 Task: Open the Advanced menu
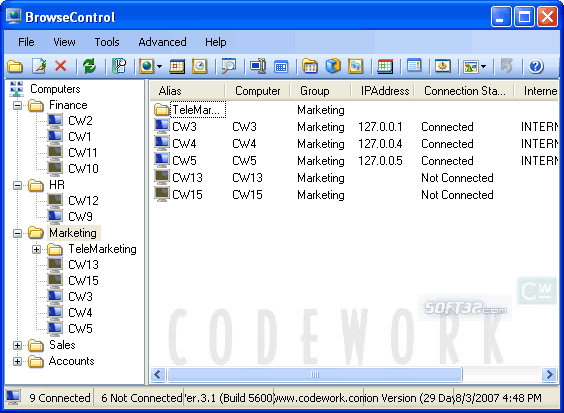162,42
